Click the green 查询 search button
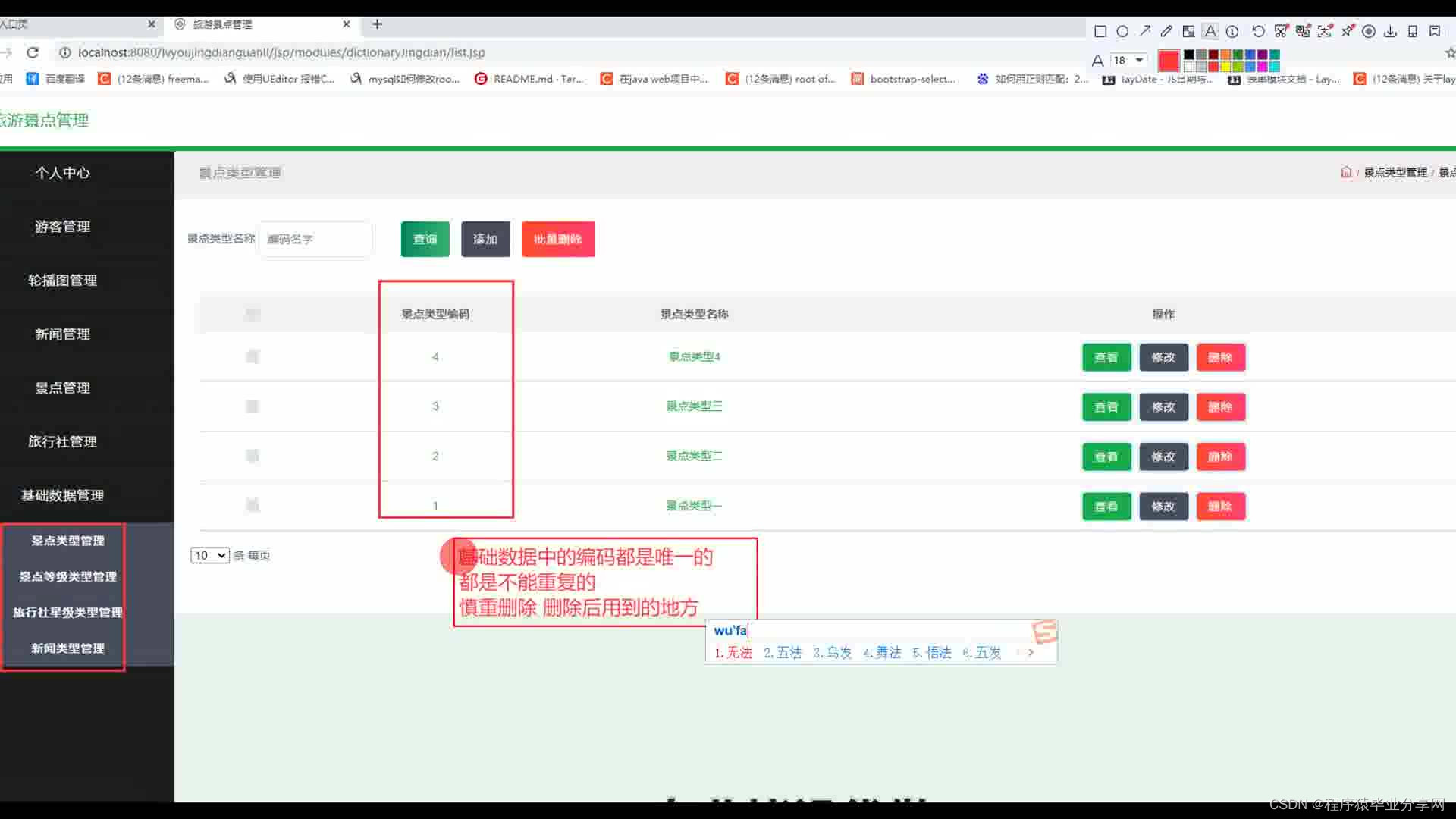The image size is (1456, 819). tap(425, 239)
